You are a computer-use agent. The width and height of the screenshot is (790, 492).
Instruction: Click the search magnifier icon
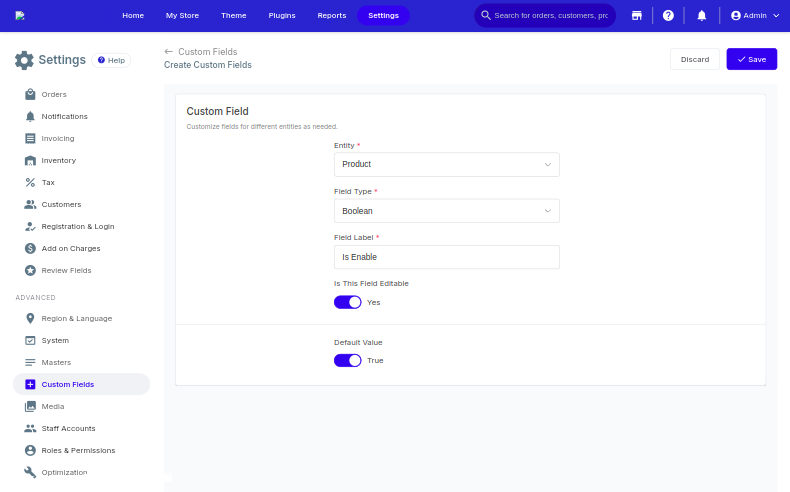tap(486, 15)
